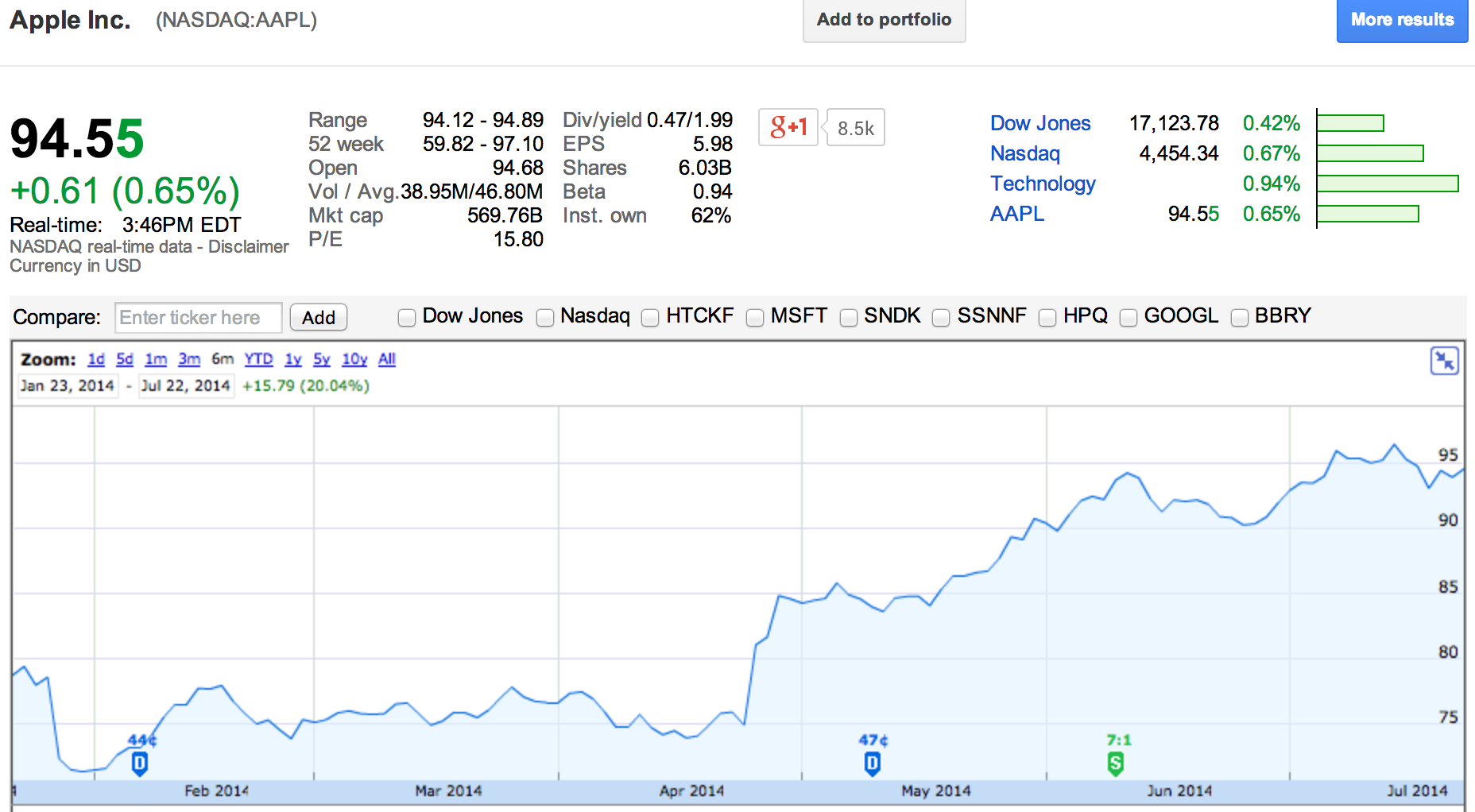Image resolution: width=1475 pixels, height=812 pixels.
Task: Click the Apple Inc. company title
Action: (70, 20)
